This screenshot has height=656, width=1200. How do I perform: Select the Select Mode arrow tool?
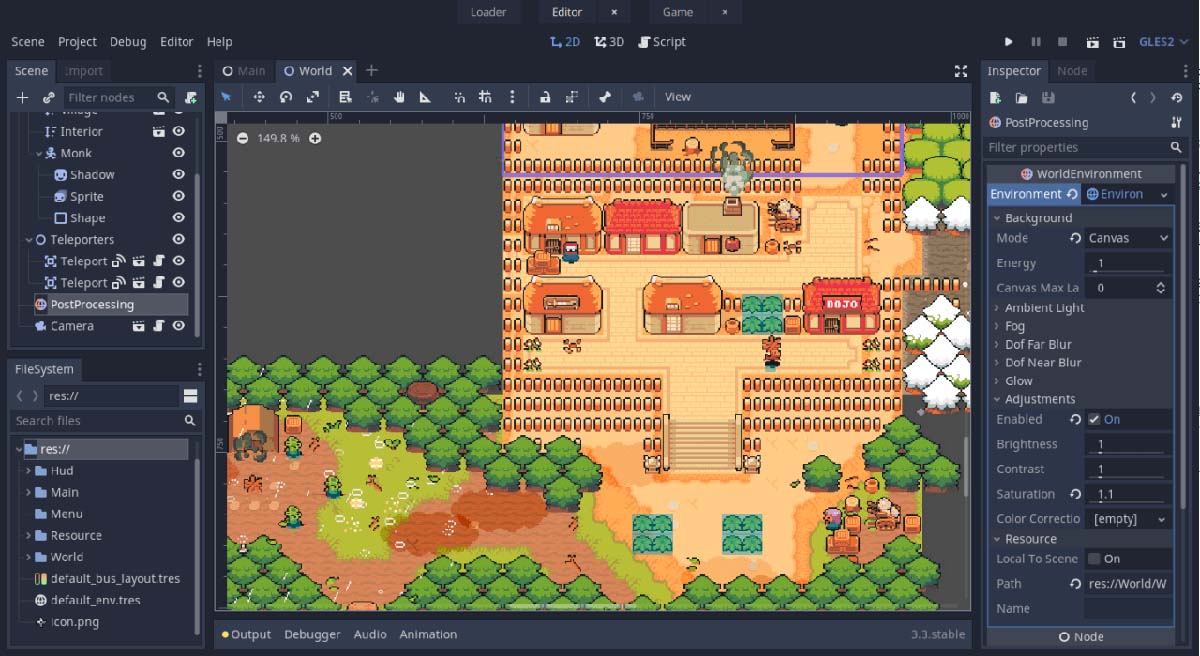pos(226,97)
